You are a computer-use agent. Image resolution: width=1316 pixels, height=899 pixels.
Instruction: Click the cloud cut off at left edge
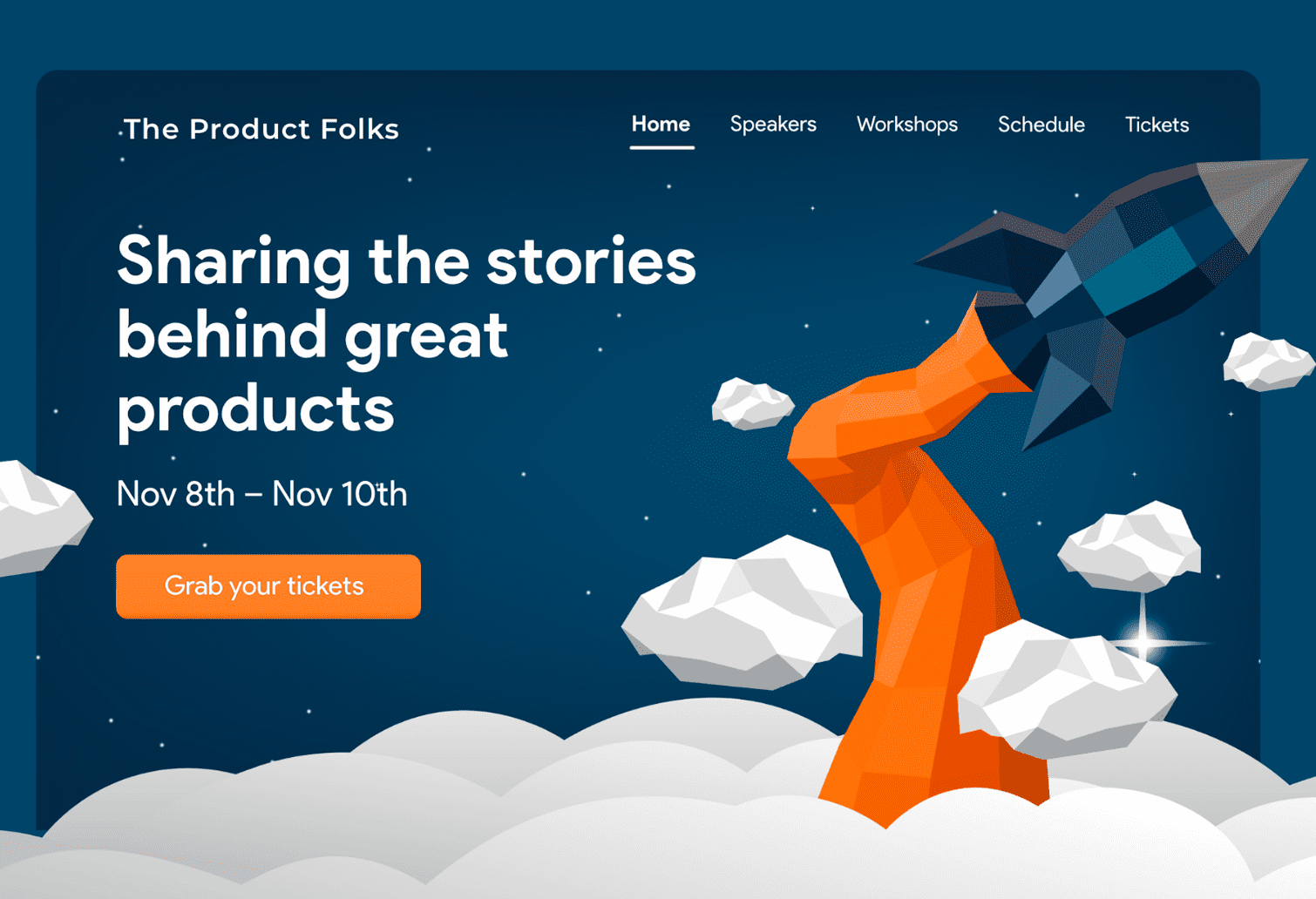click(44, 517)
